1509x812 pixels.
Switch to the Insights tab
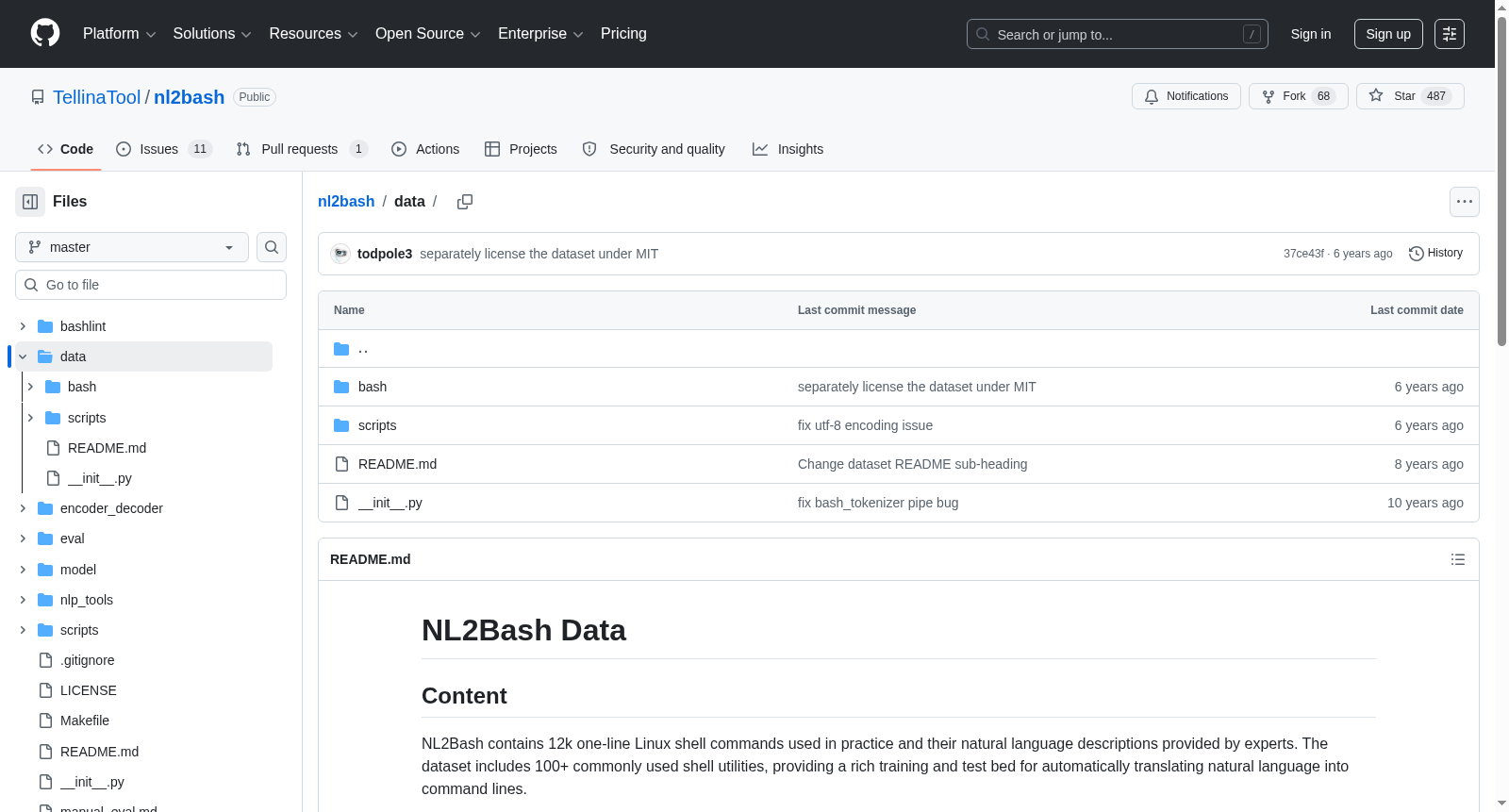tap(788, 149)
